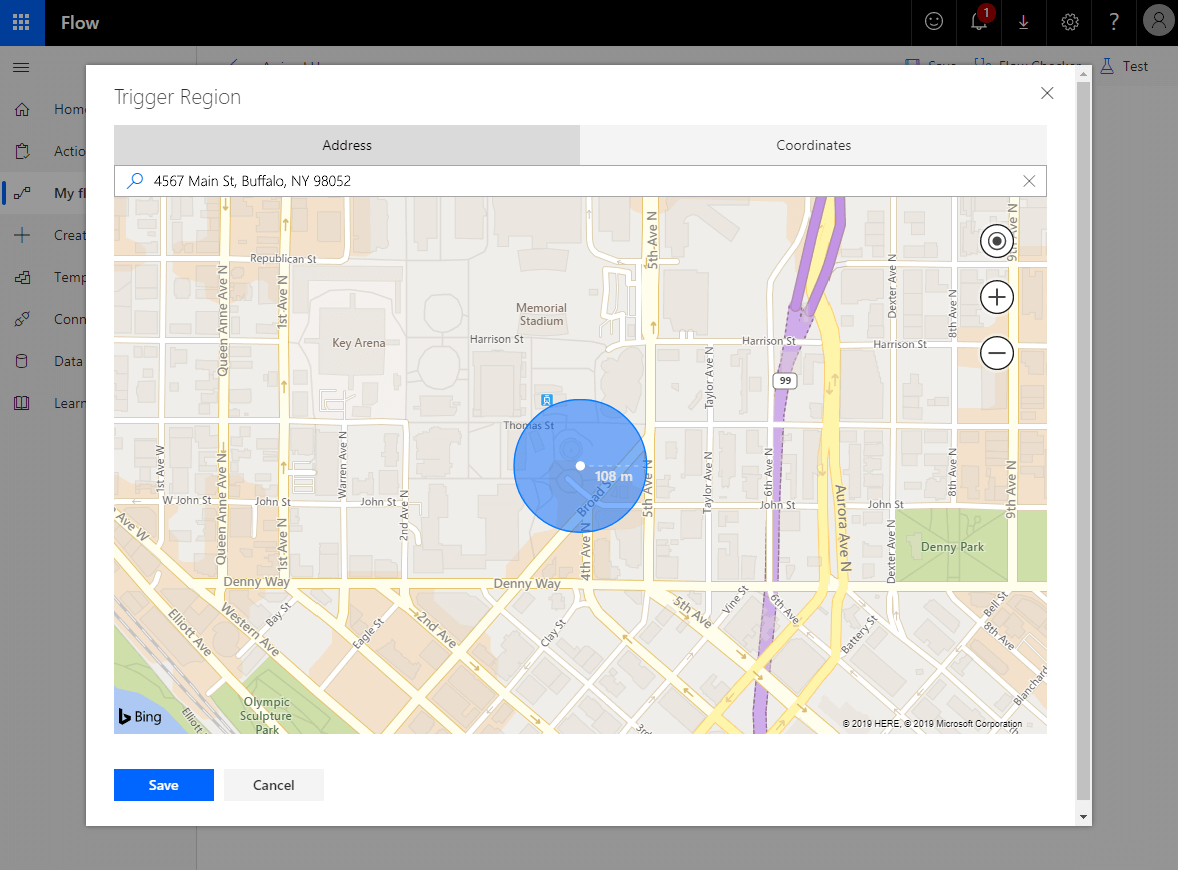The width and height of the screenshot is (1178, 870).
Task: Click the address search input field
Action: 580,181
